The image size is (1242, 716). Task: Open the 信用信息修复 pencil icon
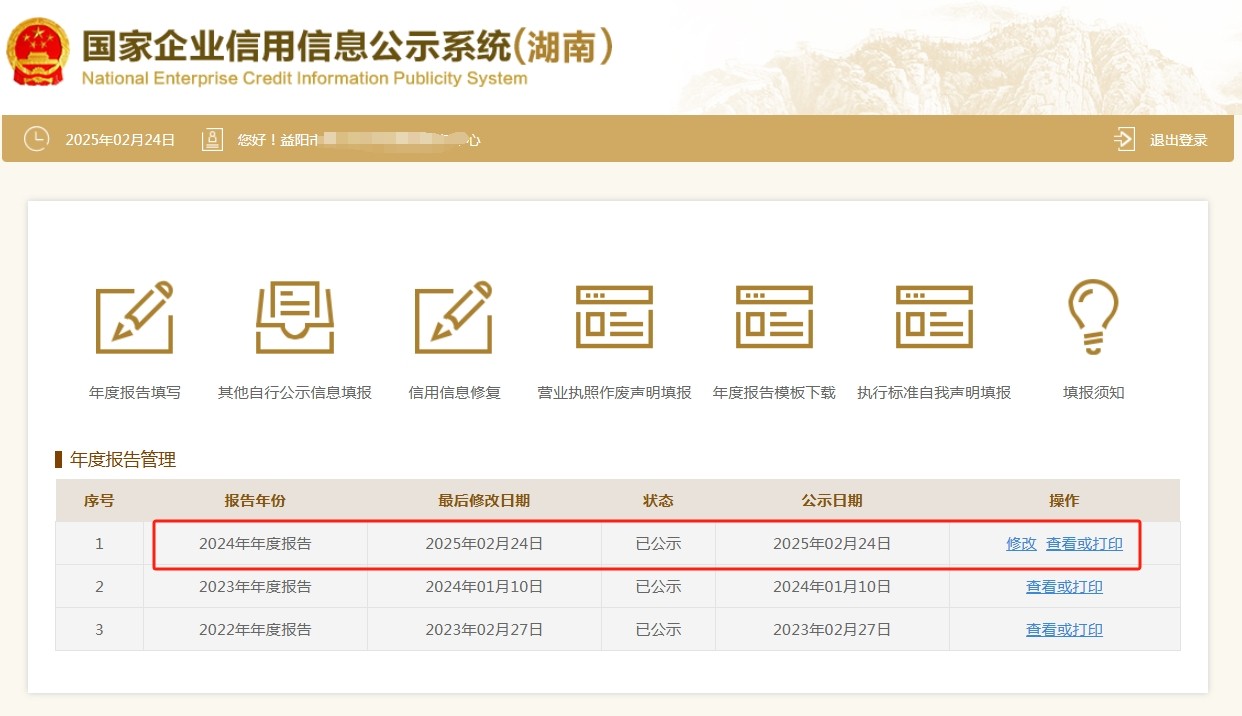click(454, 318)
